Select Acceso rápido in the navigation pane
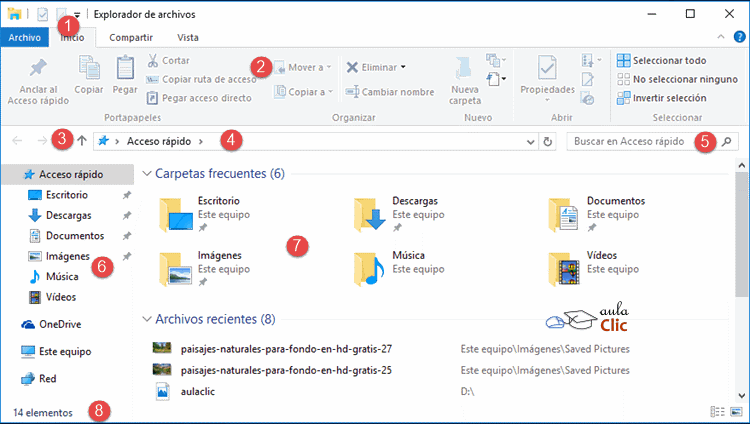This screenshot has height=424, width=750. (x=68, y=175)
